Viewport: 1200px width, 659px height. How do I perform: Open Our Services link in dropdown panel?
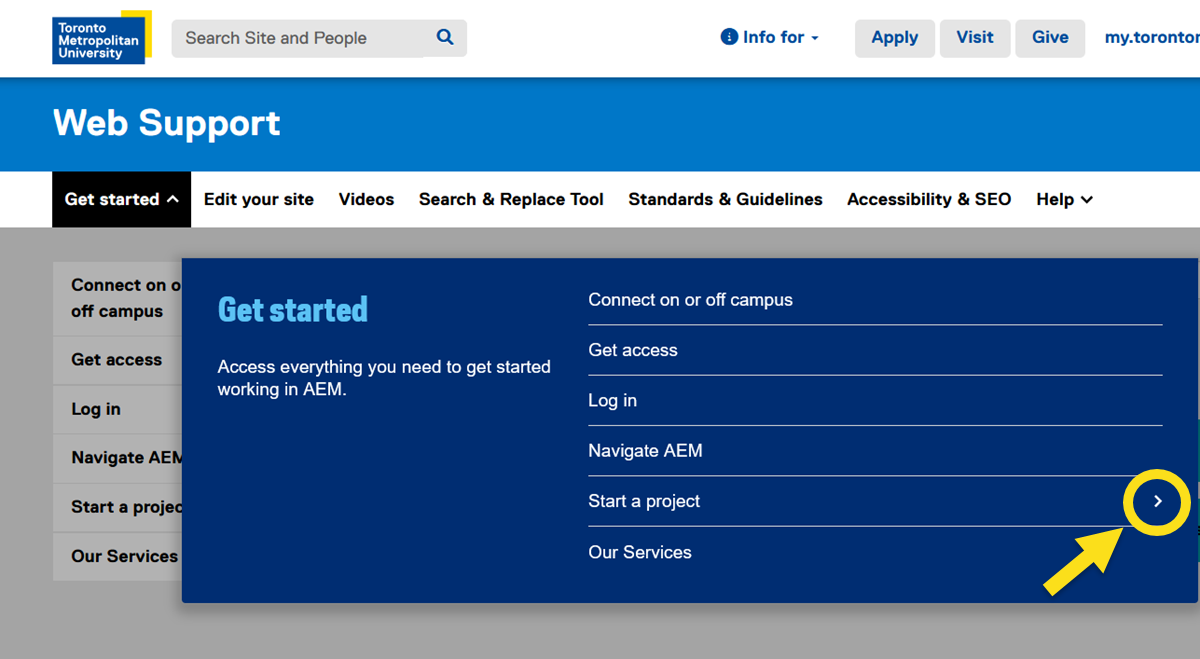point(640,552)
